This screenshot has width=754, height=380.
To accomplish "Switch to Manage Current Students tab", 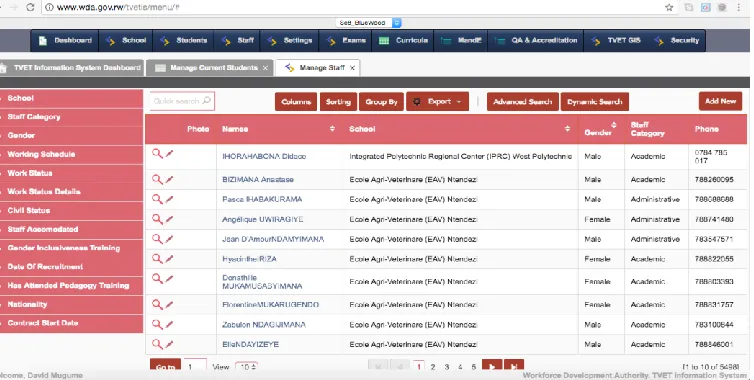I will [210, 68].
